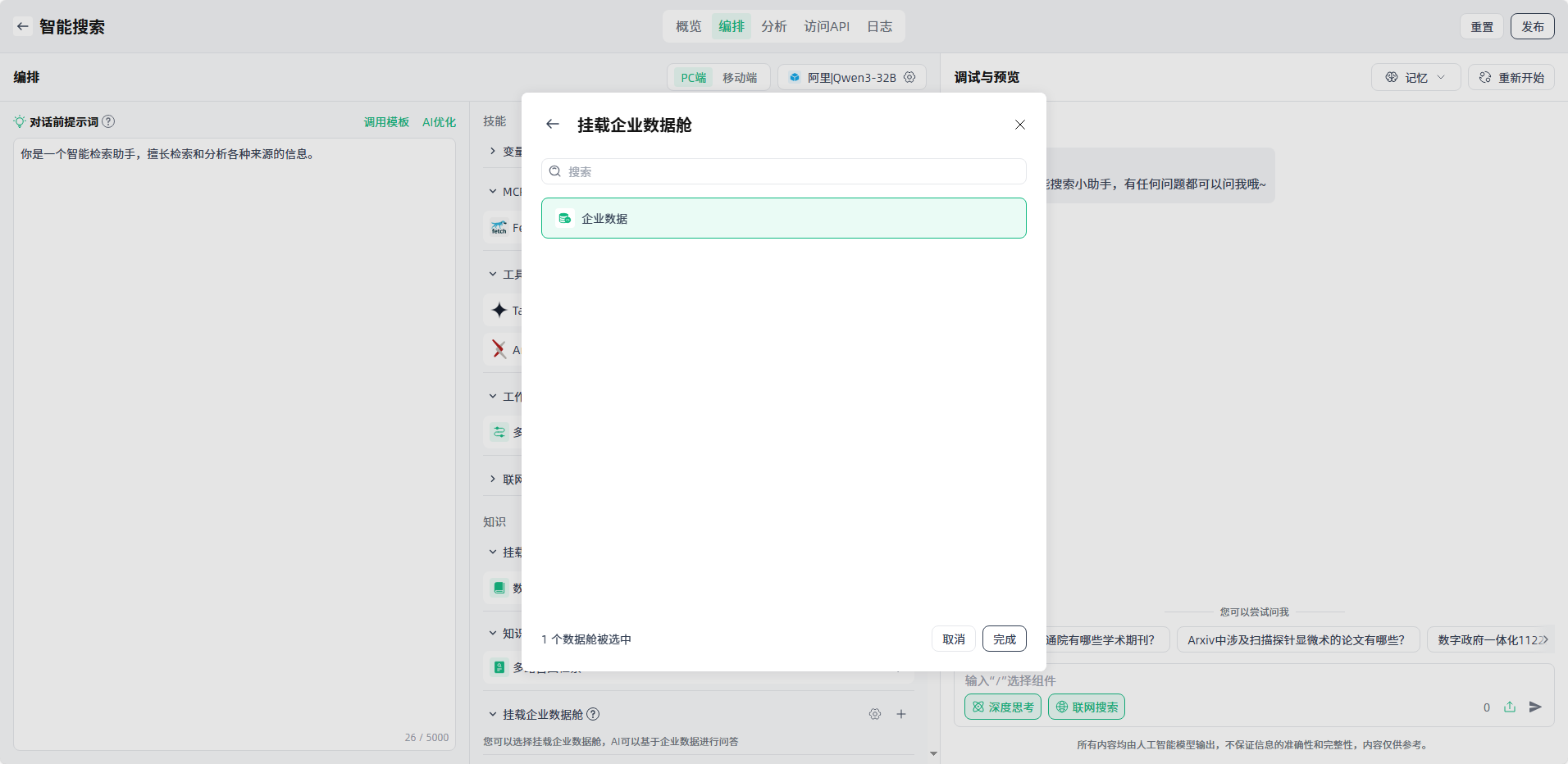This screenshot has width=1568, height=764.
Task: Switch to the 分析 tab
Action: pyautogui.click(x=773, y=26)
